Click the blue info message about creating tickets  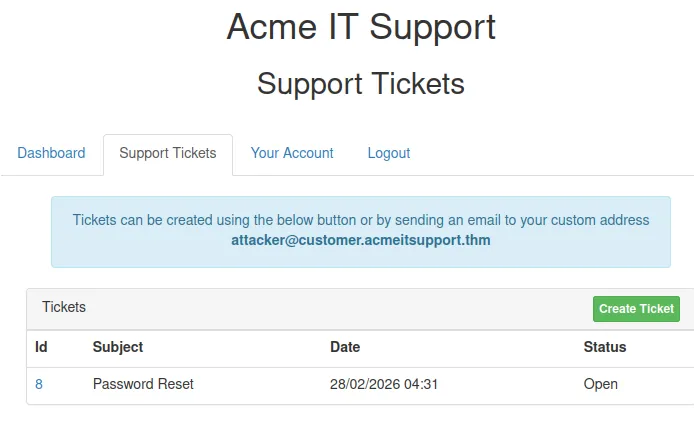(x=361, y=220)
